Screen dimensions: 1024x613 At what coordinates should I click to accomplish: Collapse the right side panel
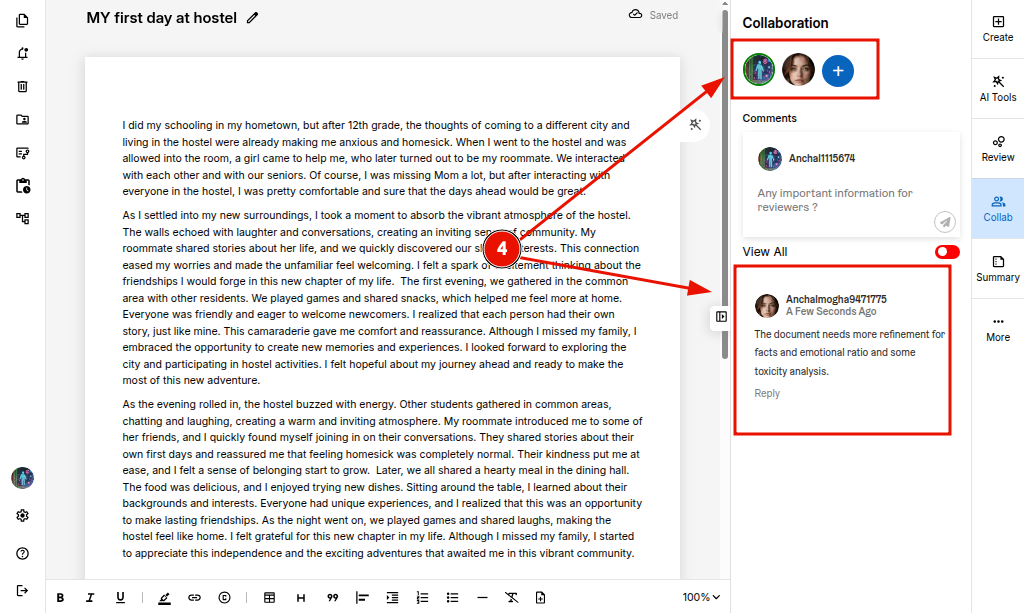point(721,317)
